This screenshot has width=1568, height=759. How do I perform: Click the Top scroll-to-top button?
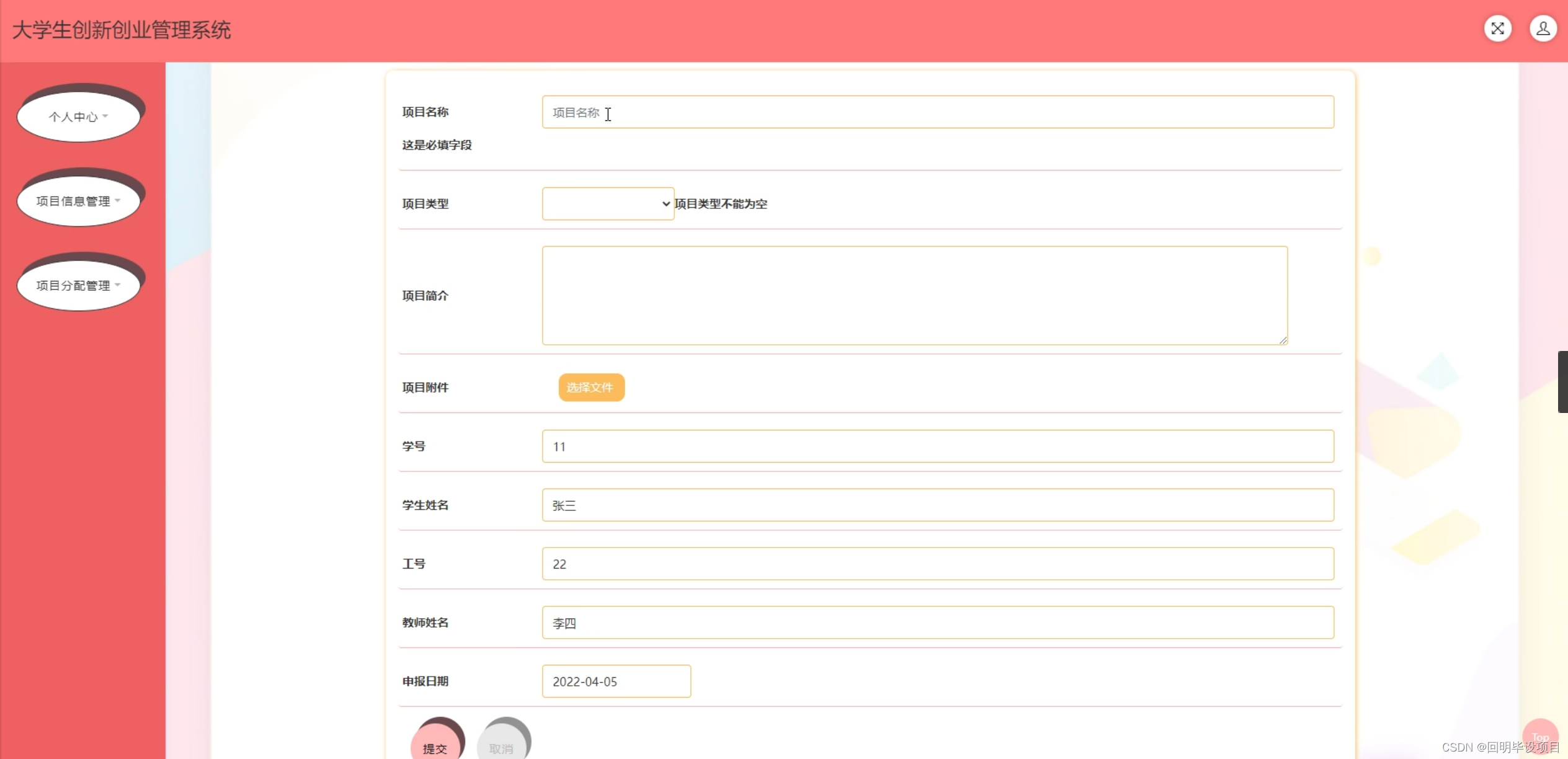click(x=1539, y=737)
